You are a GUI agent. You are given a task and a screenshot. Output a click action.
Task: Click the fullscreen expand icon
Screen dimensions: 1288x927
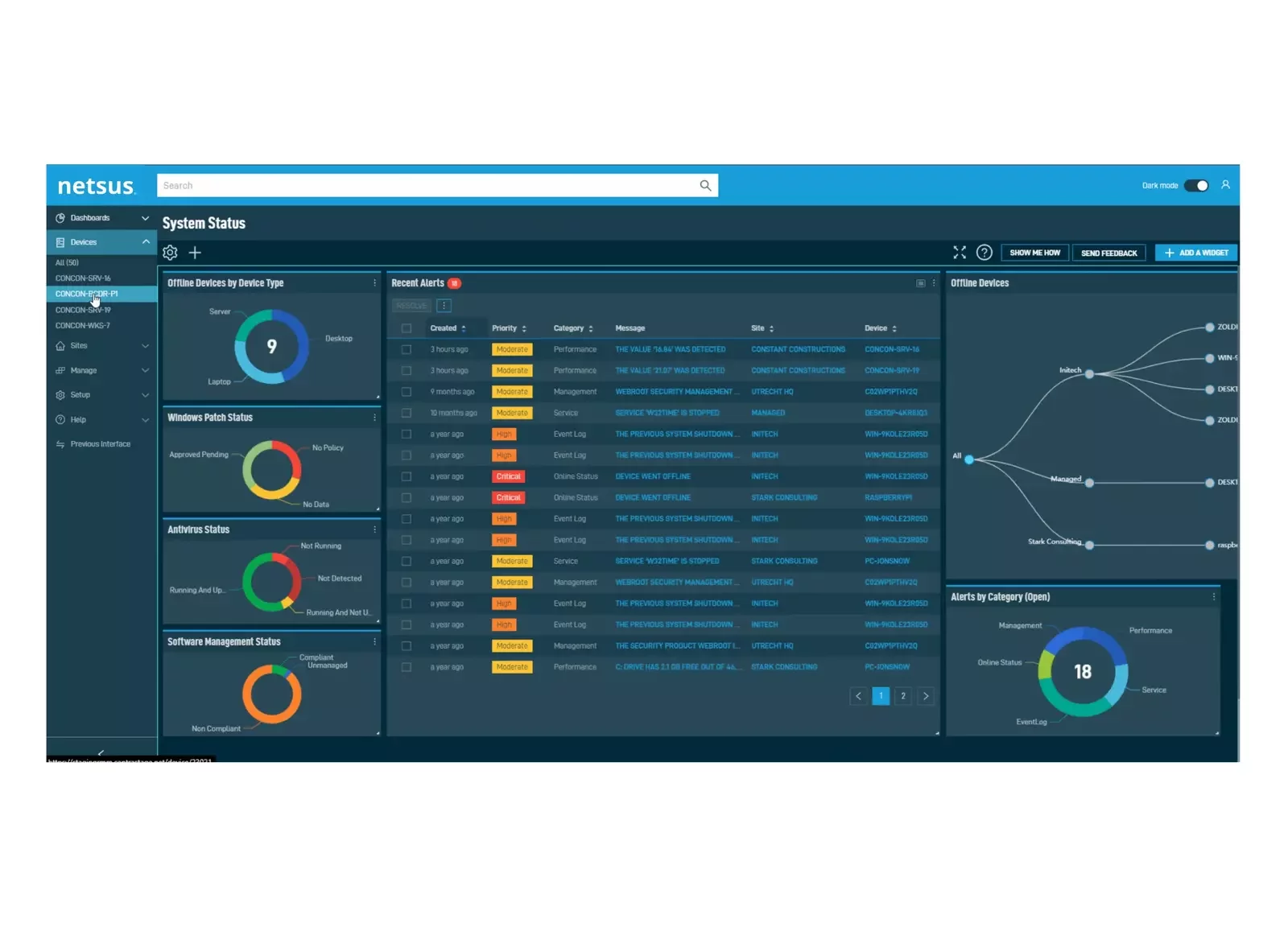(x=960, y=253)
